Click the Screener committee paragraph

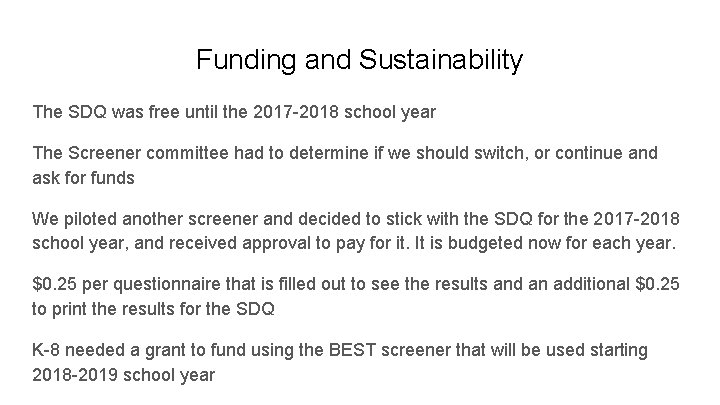point(345,165)
